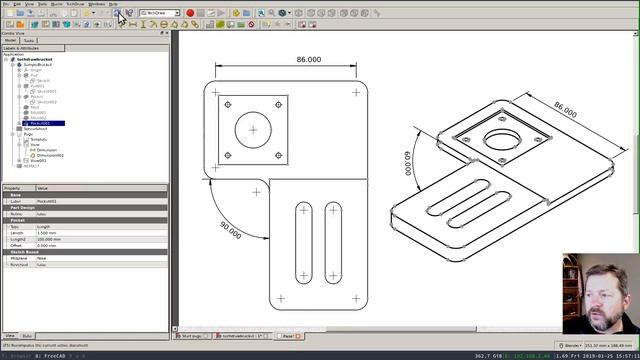Open Blender navigation style menu in status bar
640x360 pixels.
coord(570,346)
